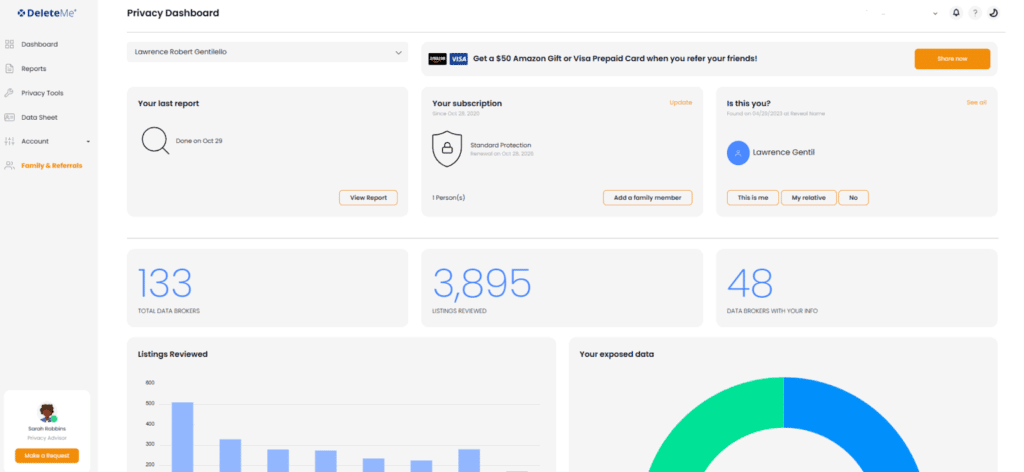
Task: Open Data Sheet menu item
Action: coord(39,118)
